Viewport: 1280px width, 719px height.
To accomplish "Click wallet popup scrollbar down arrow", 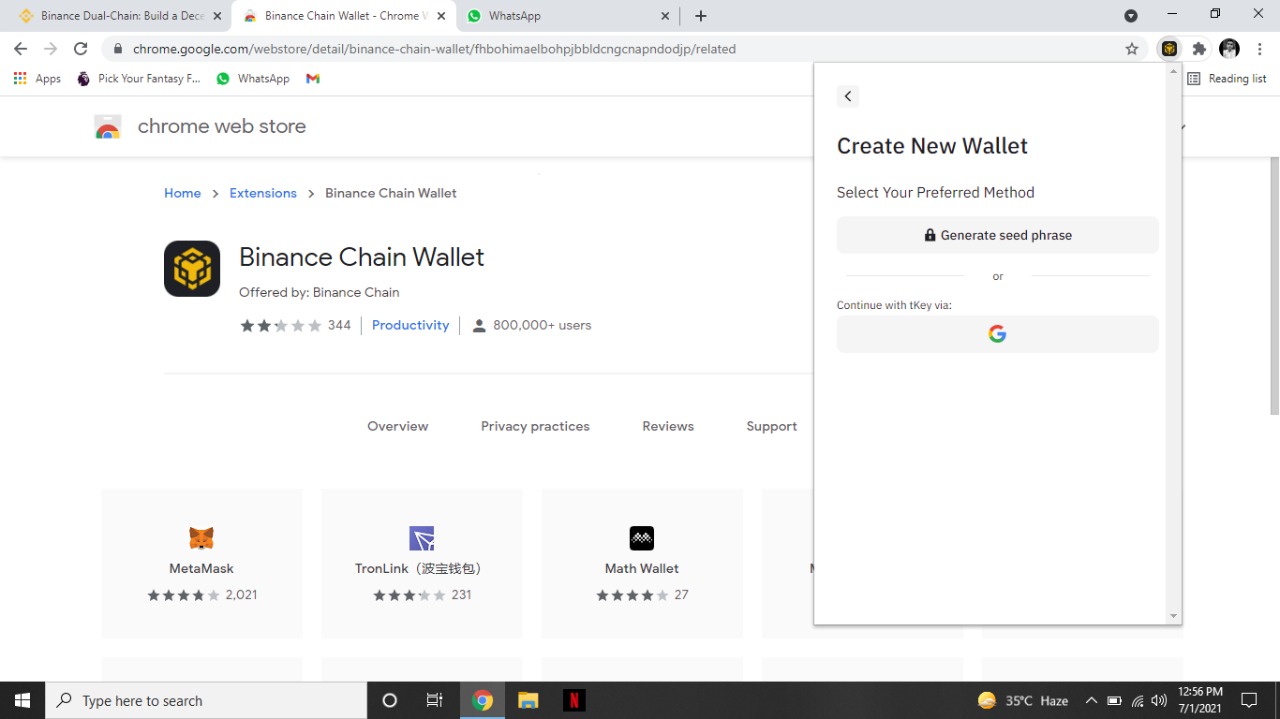I will tap(1174, 616).
